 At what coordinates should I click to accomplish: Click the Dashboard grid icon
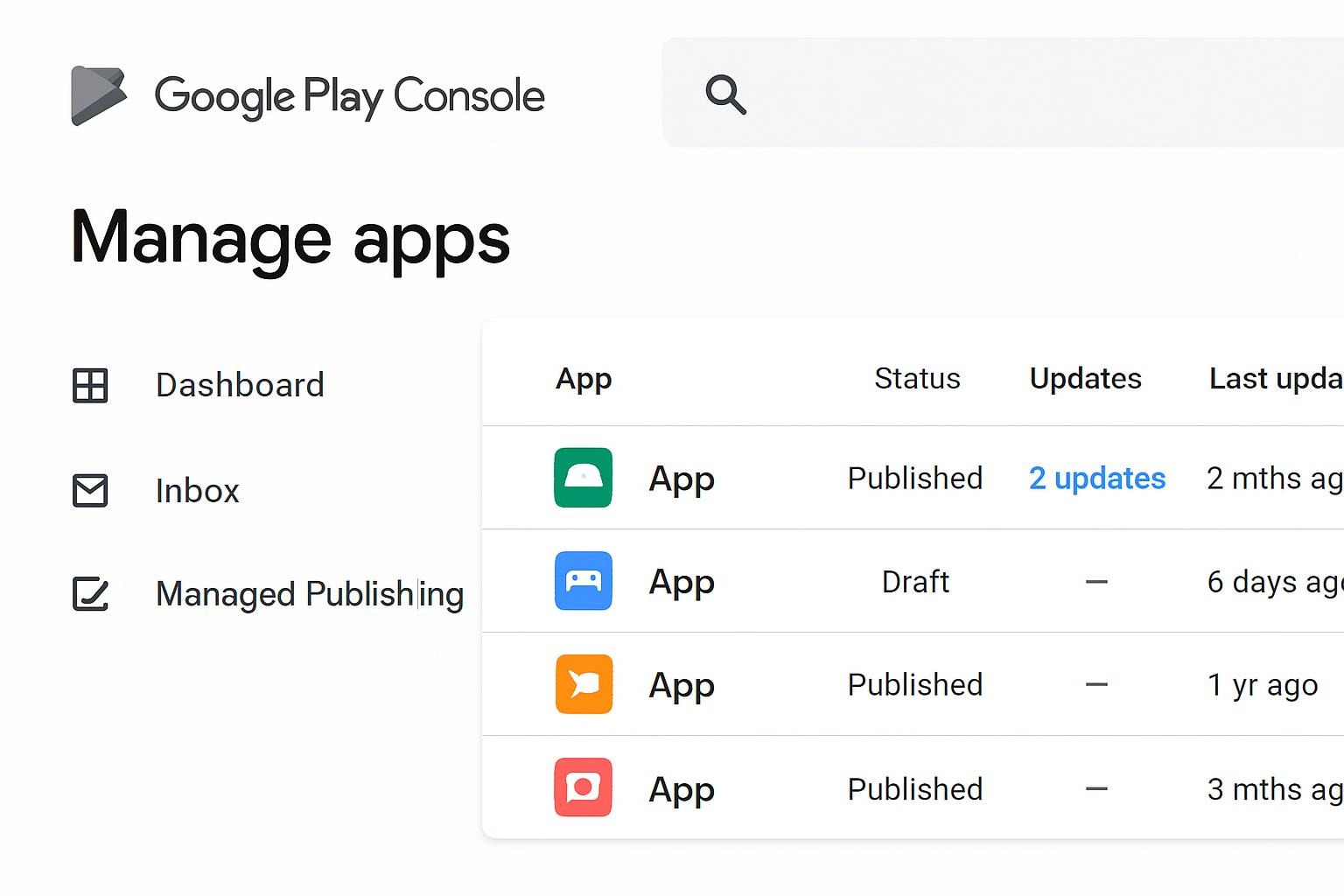(89, 385)
